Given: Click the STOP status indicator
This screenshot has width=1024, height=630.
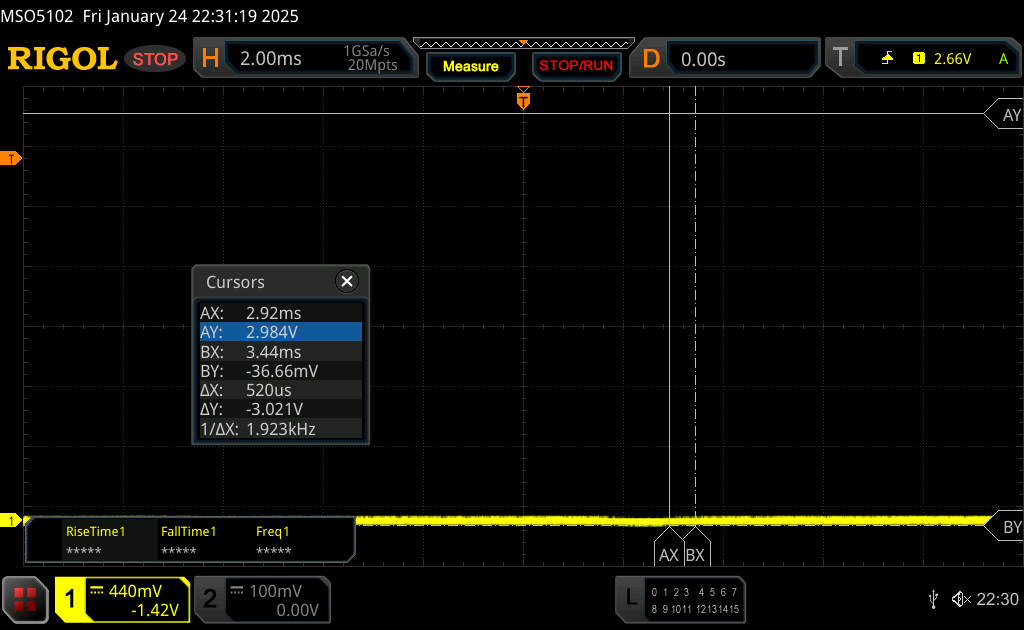Looking at the screenshot, I should (x=155, y=59).
